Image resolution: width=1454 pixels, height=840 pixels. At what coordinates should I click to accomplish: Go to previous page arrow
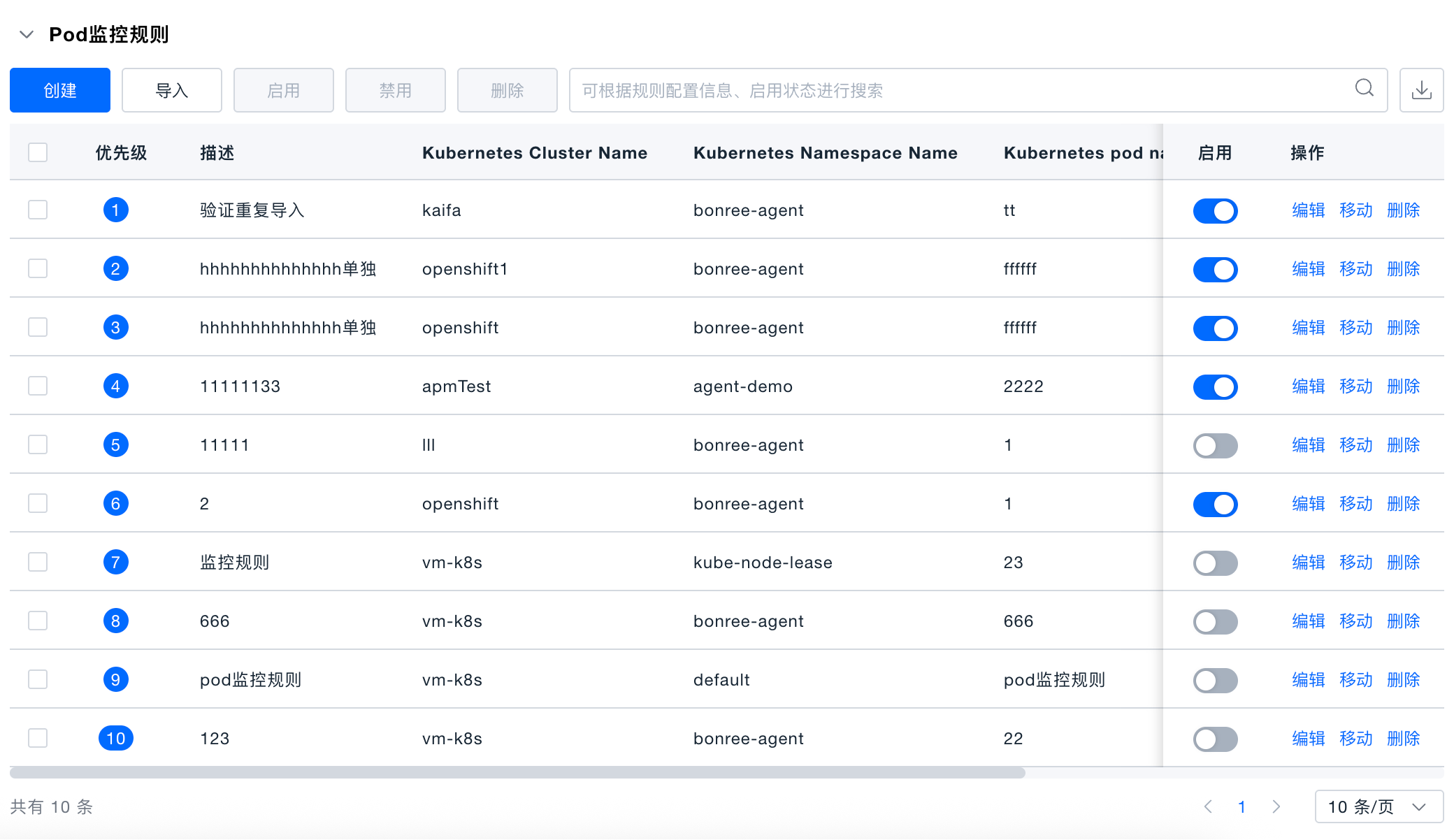pos(1208,806)
